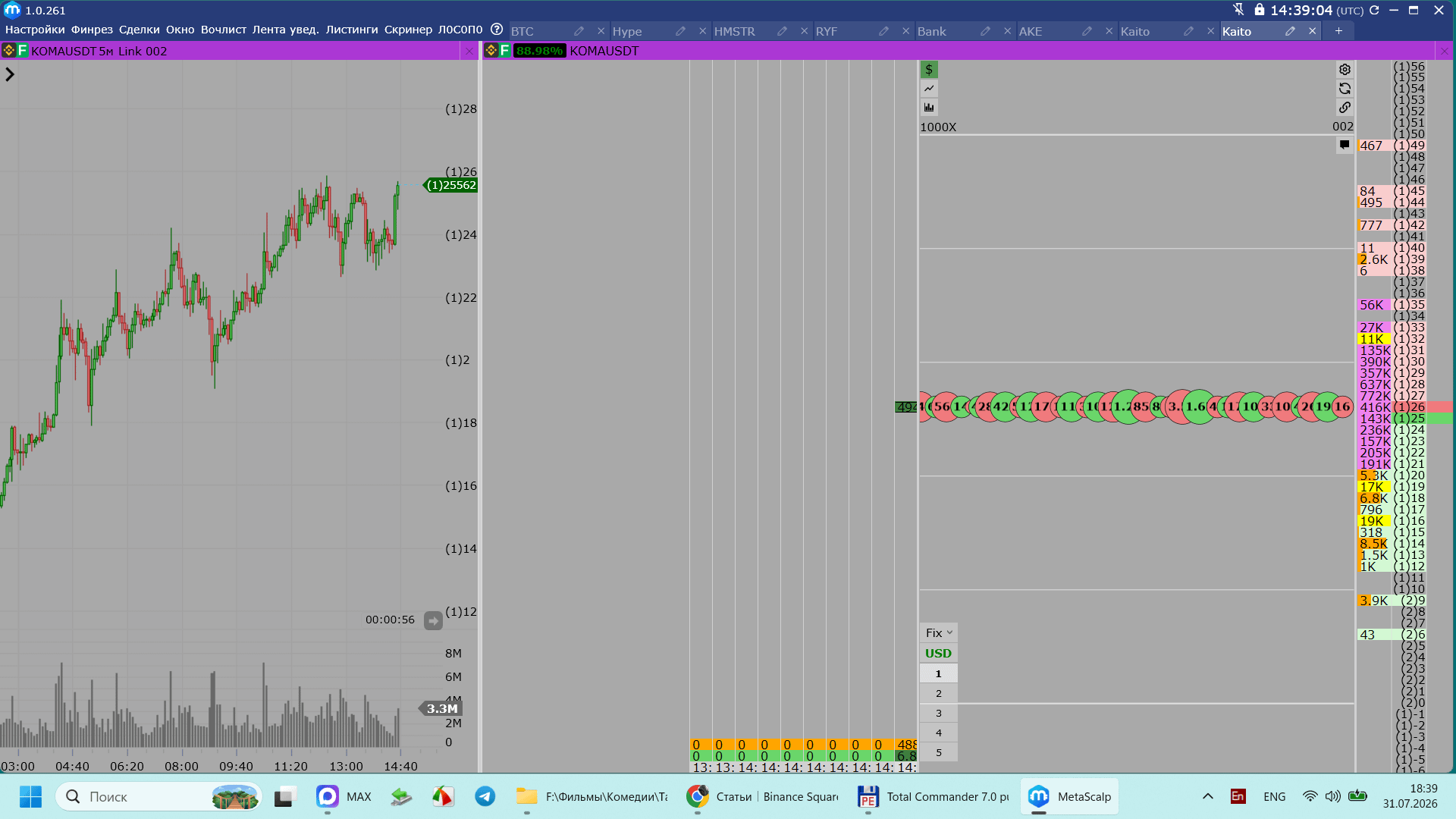Click the 88.98% indicator in order book header
Screen dimensions: 1456x819
[539, 51]
